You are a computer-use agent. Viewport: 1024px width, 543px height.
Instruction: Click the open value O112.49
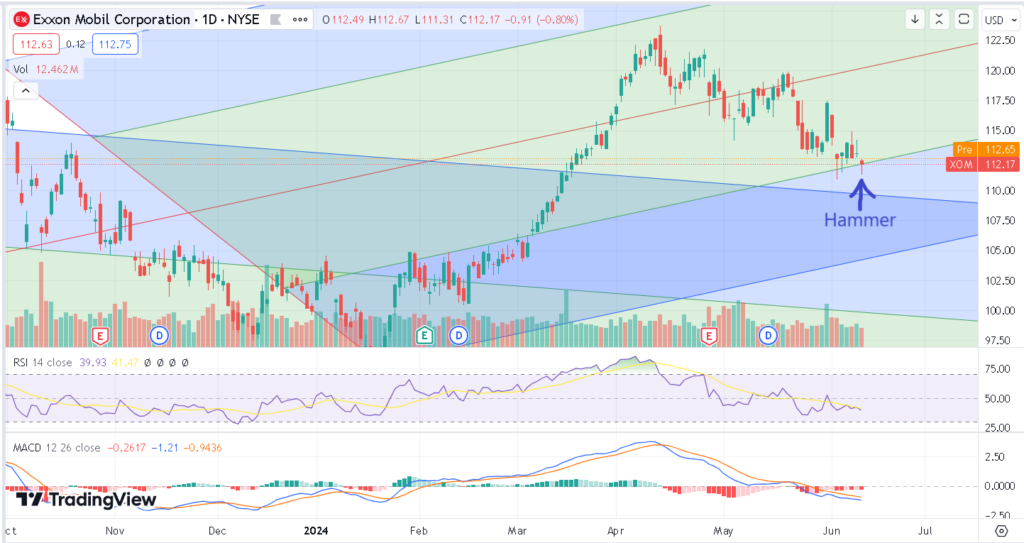click(x=344, y=20)
